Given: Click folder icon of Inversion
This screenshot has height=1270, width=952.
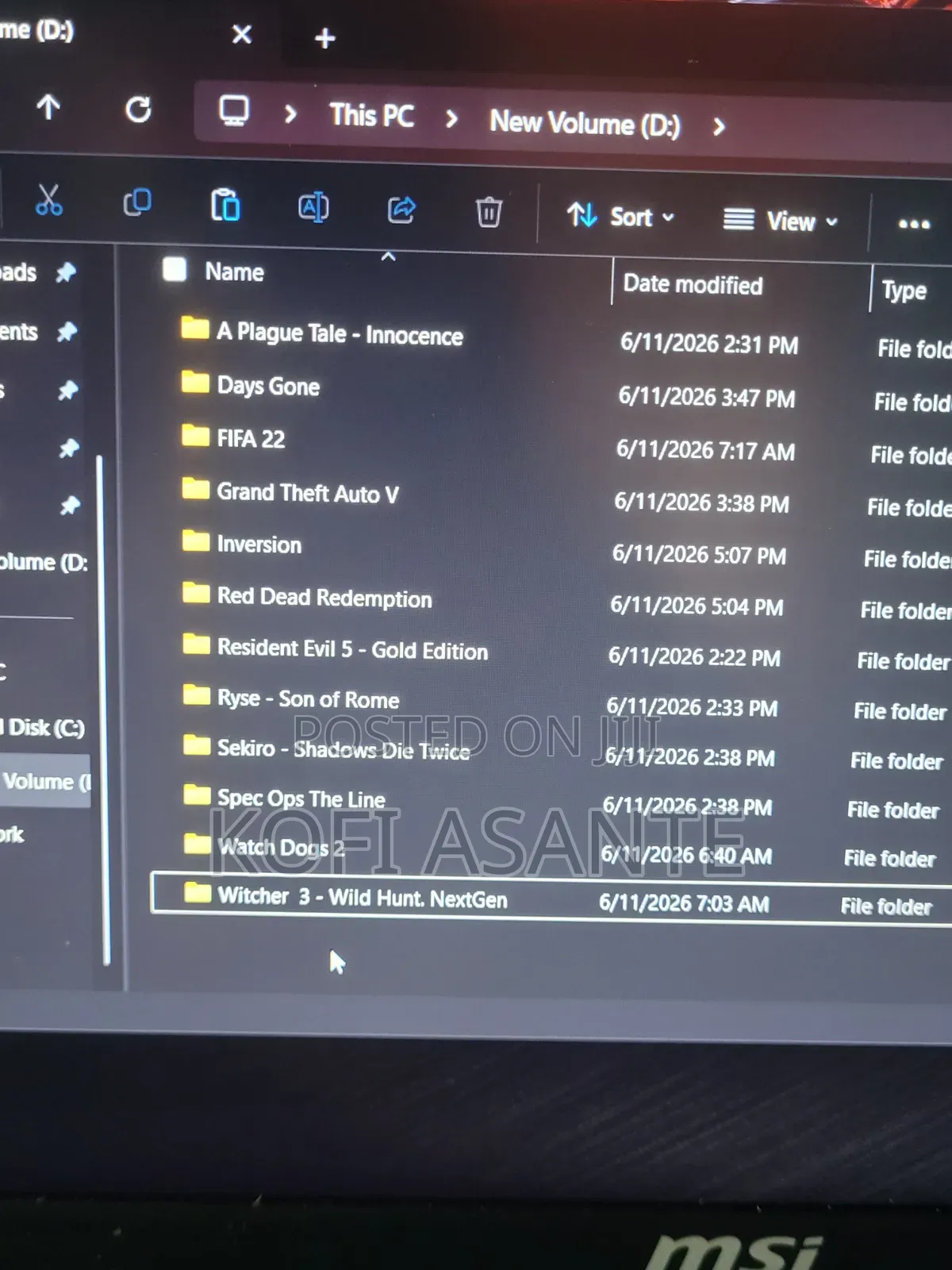Looking at the screenshot, I should pos(195,541).
